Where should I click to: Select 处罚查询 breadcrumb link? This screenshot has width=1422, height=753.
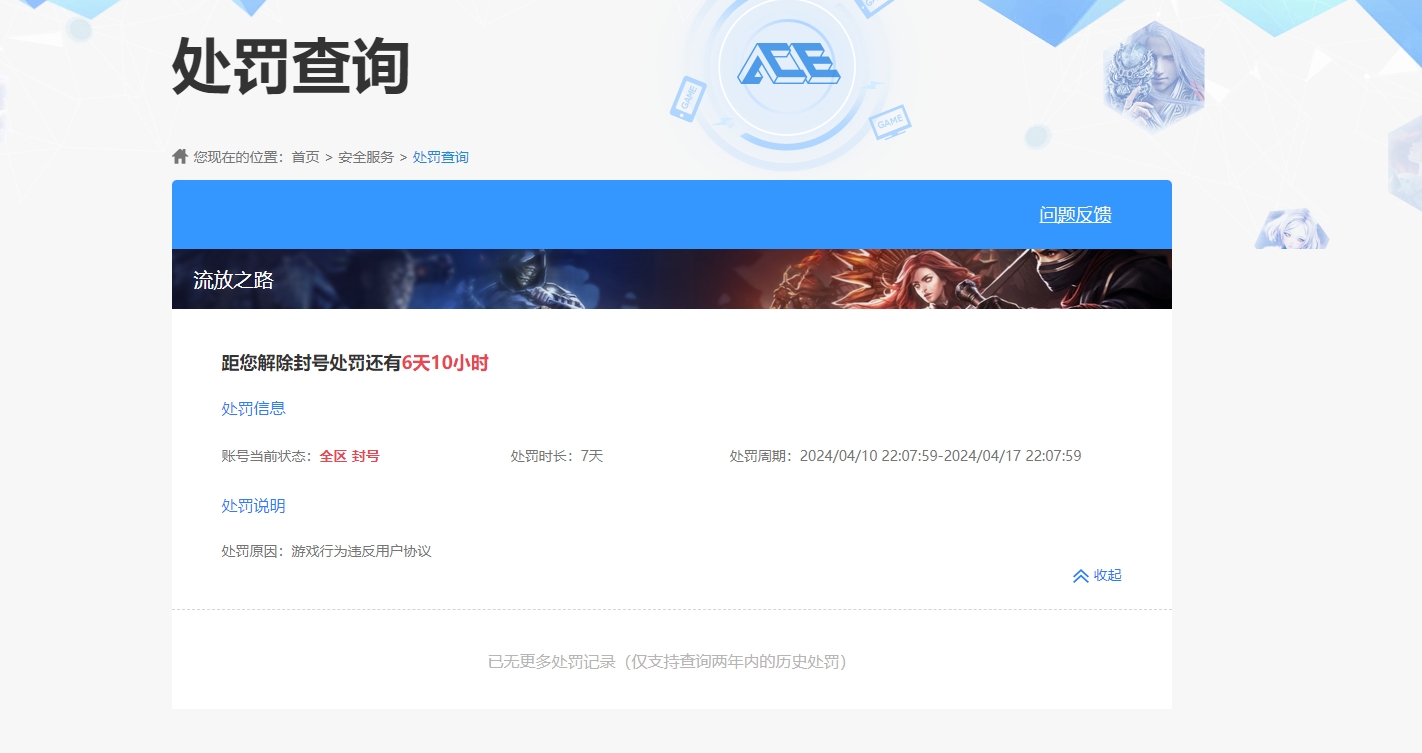tap(441, 157)
